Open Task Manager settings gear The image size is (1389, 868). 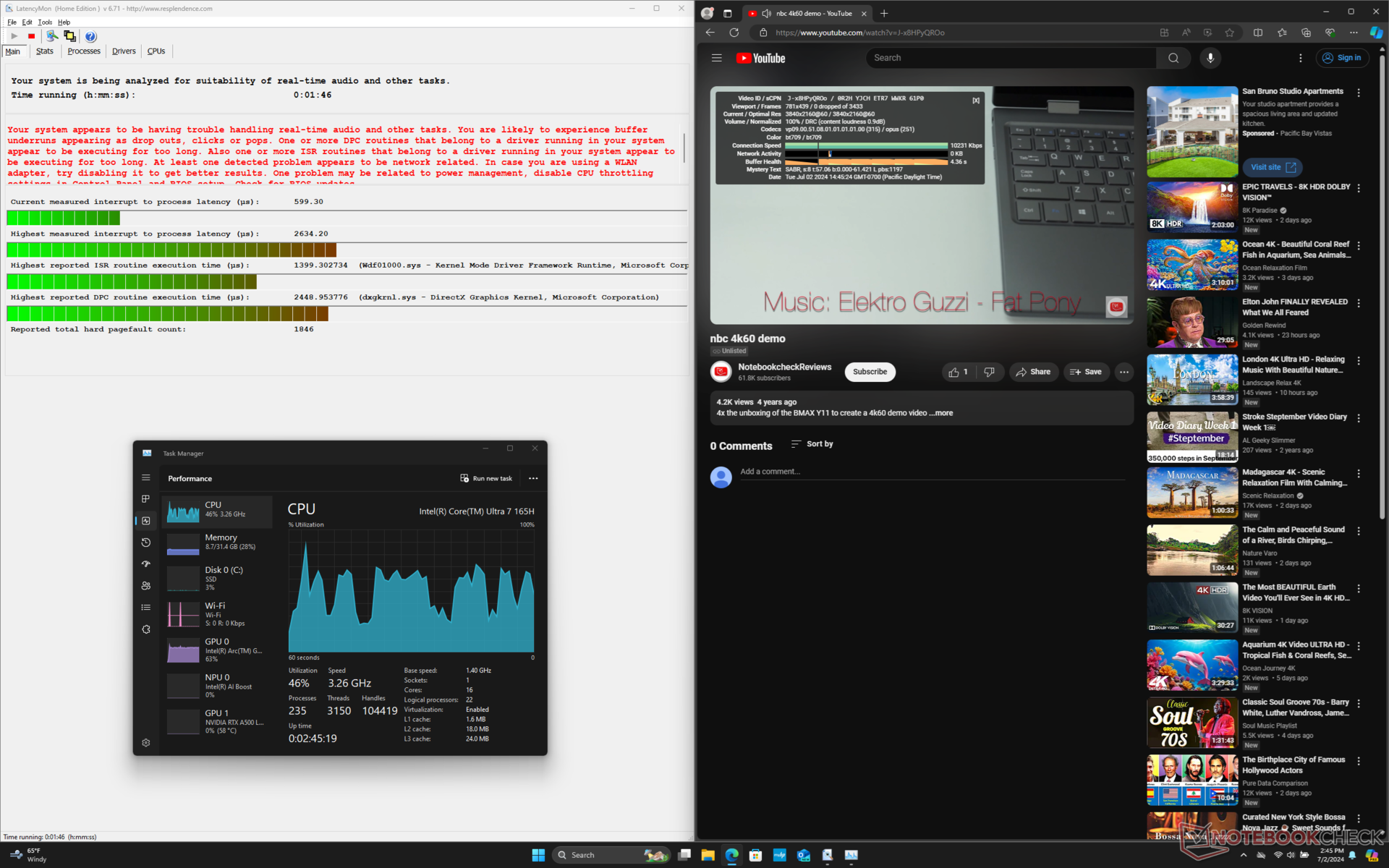[146, 743]
